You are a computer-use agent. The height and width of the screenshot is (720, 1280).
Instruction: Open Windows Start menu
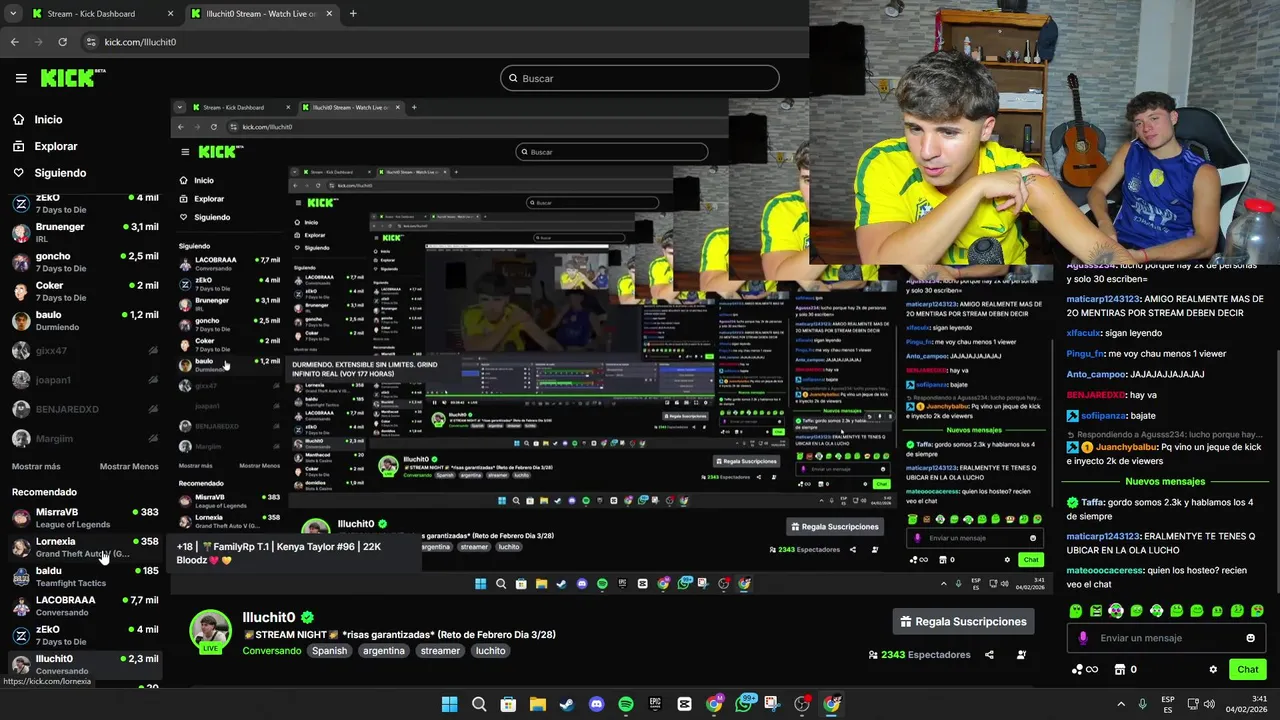(x=449, y=704)
